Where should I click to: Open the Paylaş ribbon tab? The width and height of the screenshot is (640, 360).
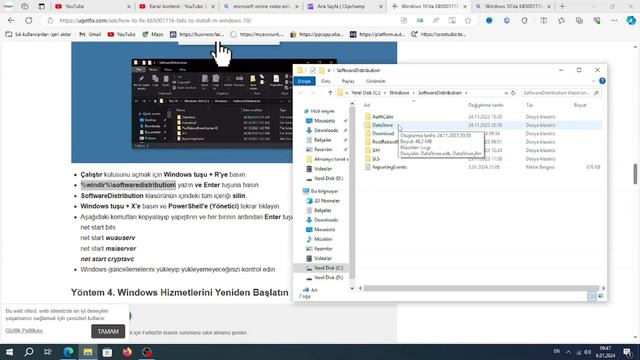348,81
